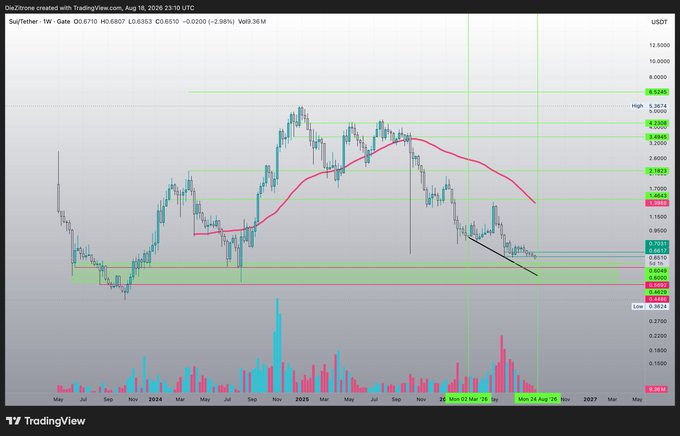Click the C0.6510 close value in header
This screenshot has width=680, height=436.
coord(167,21)
